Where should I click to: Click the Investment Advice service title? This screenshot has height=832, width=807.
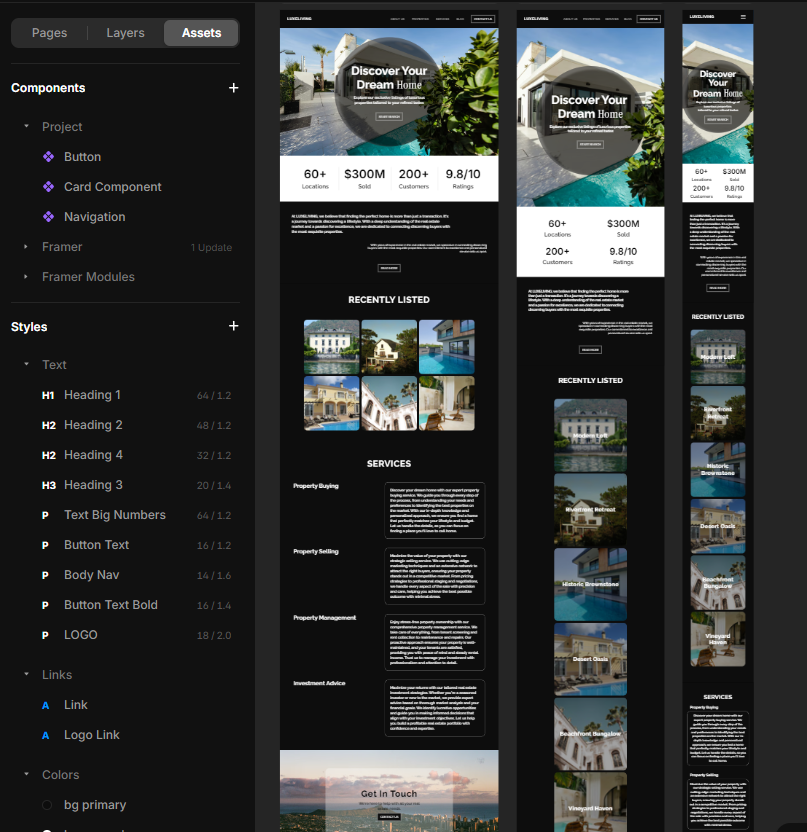pyautogui.click(x=319, y=683)
